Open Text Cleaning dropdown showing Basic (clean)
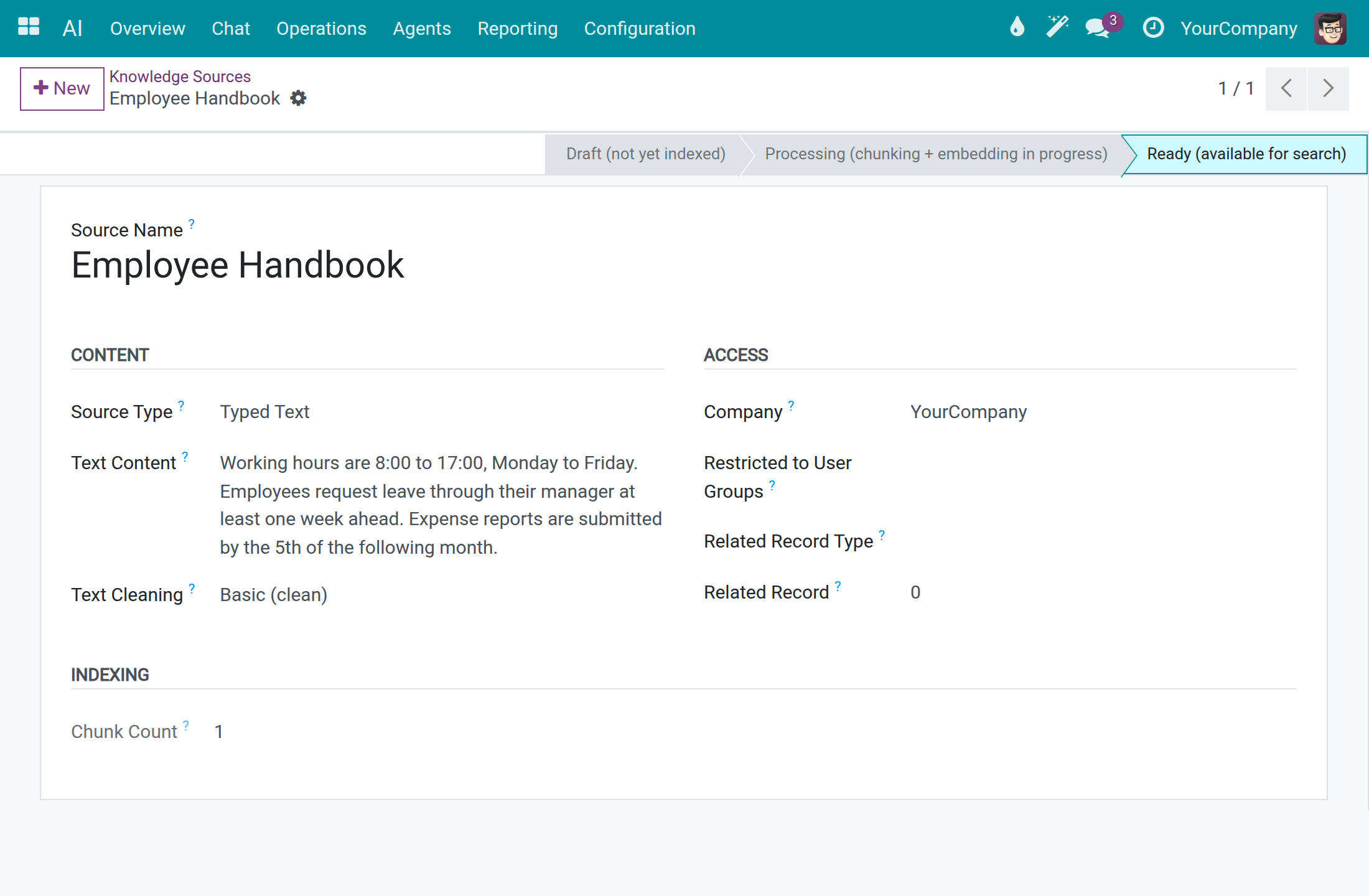 273,595
